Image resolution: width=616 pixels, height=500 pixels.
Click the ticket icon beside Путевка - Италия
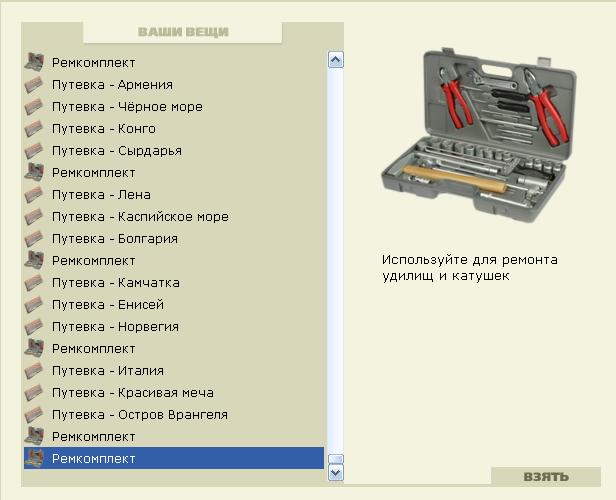(34, 370)
